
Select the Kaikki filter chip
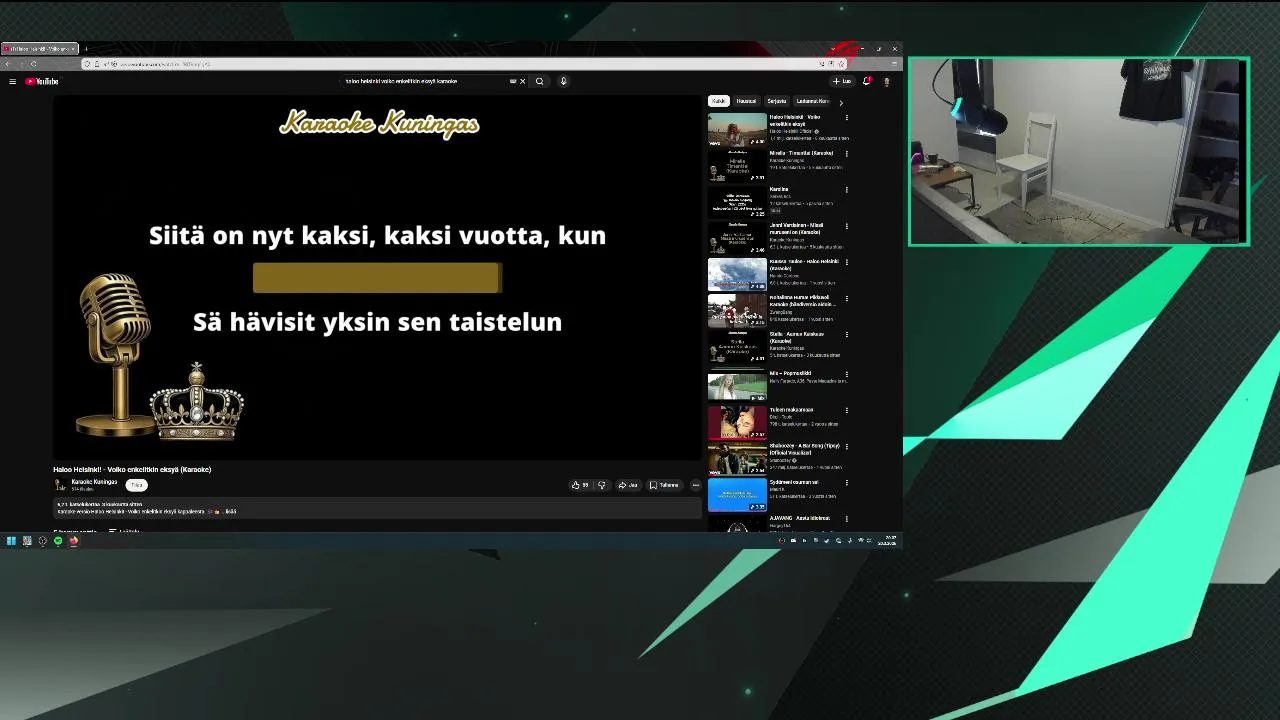[x=718, y=101]
